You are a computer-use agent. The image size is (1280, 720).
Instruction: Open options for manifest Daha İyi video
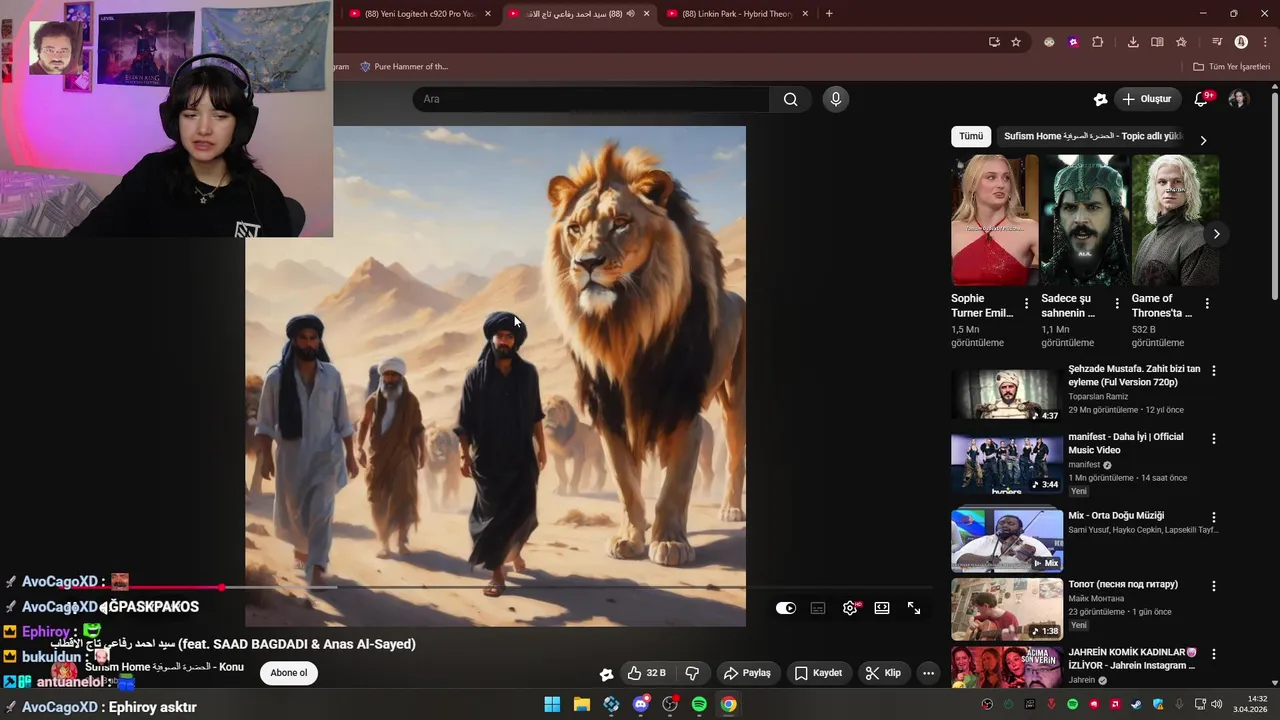coord(1214,439)
